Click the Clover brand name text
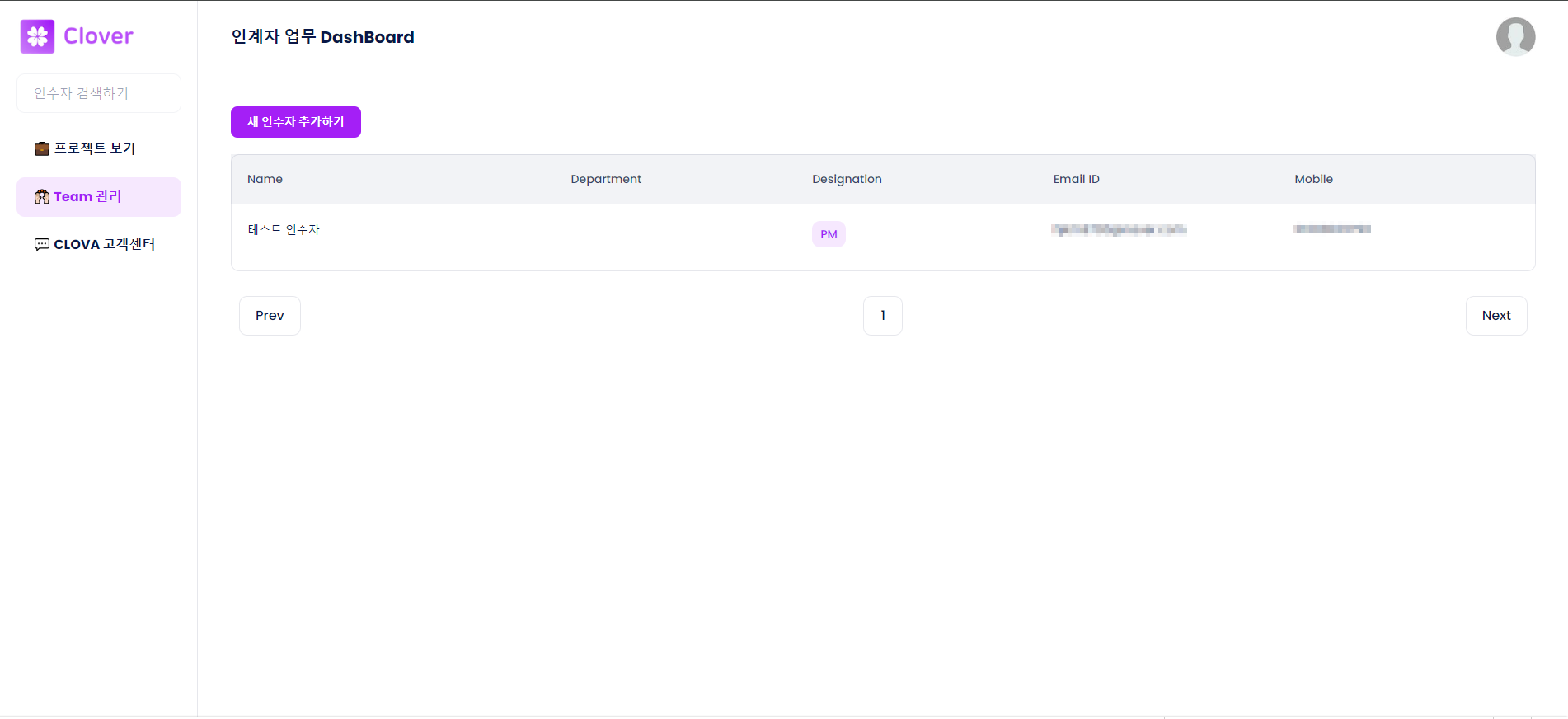 98,36
